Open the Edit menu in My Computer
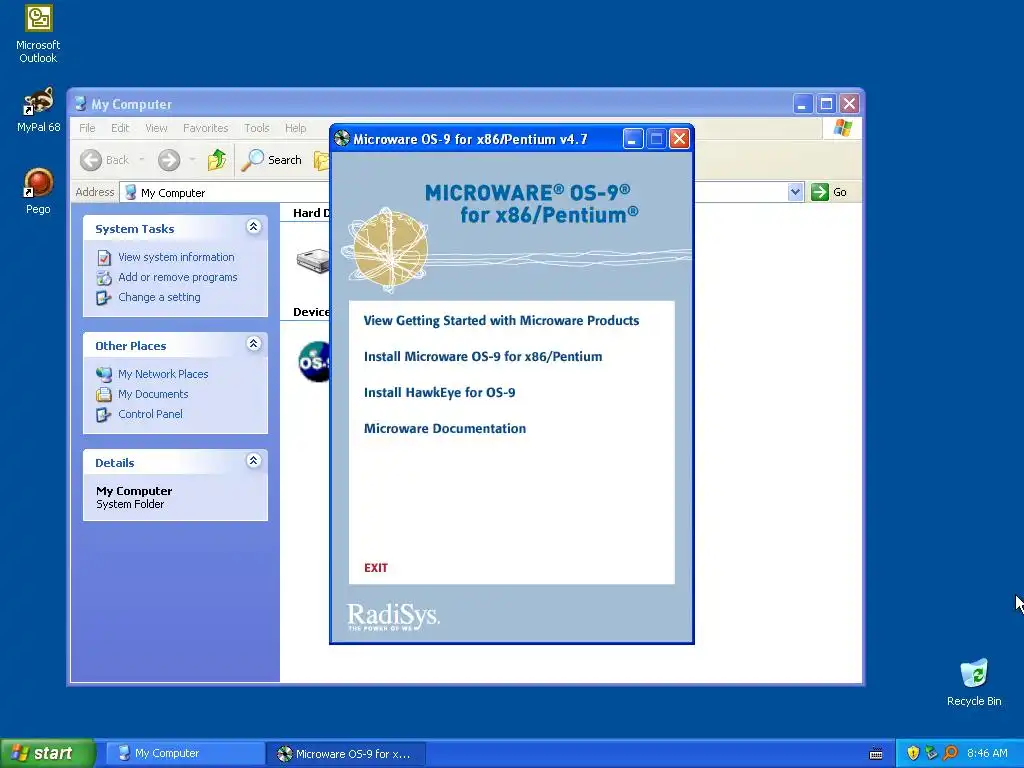This screenshot has height=768, width=1024. point(120,128)
